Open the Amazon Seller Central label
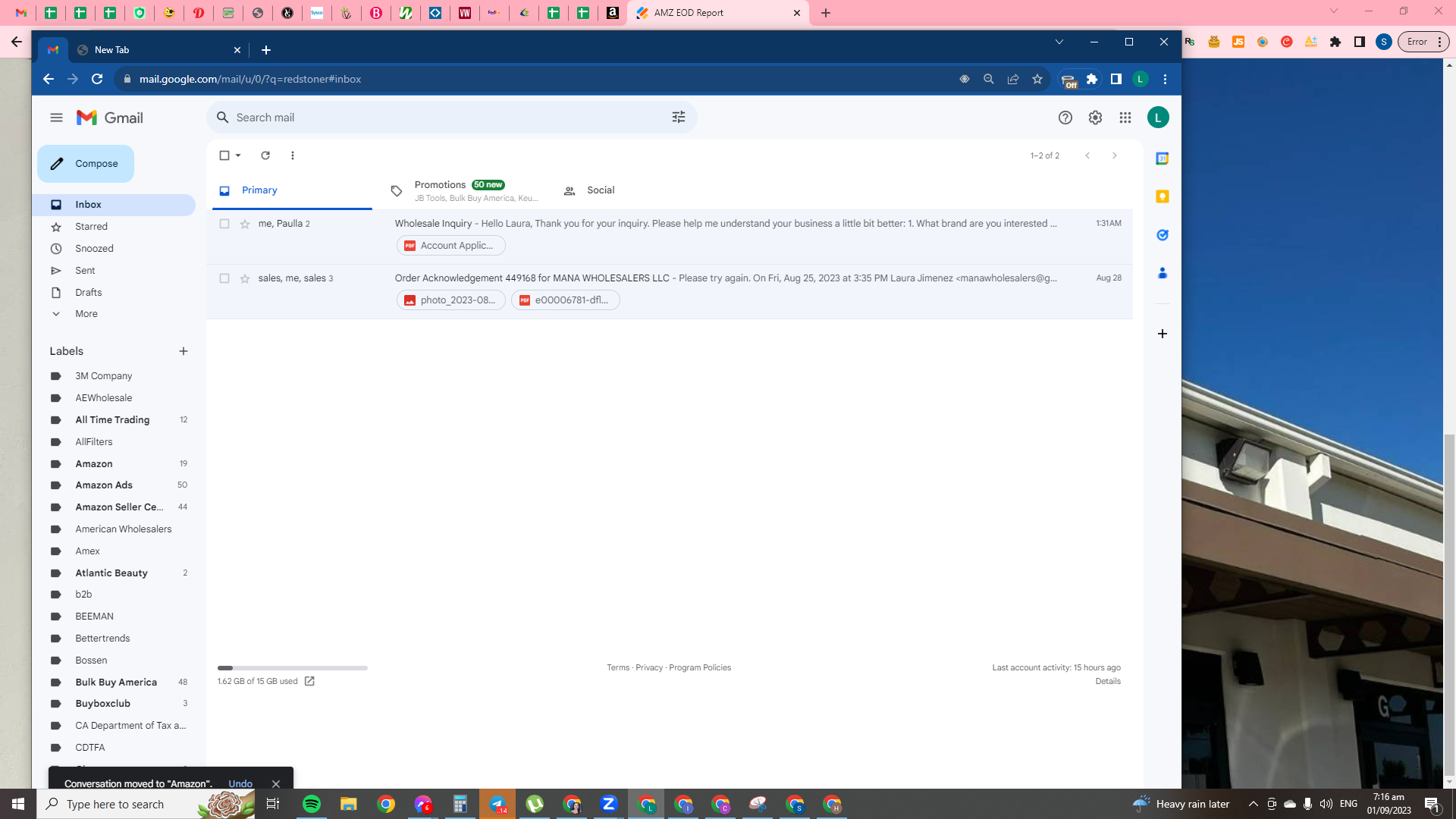Screen dimensions: 1456x819 tap(118, 507)
